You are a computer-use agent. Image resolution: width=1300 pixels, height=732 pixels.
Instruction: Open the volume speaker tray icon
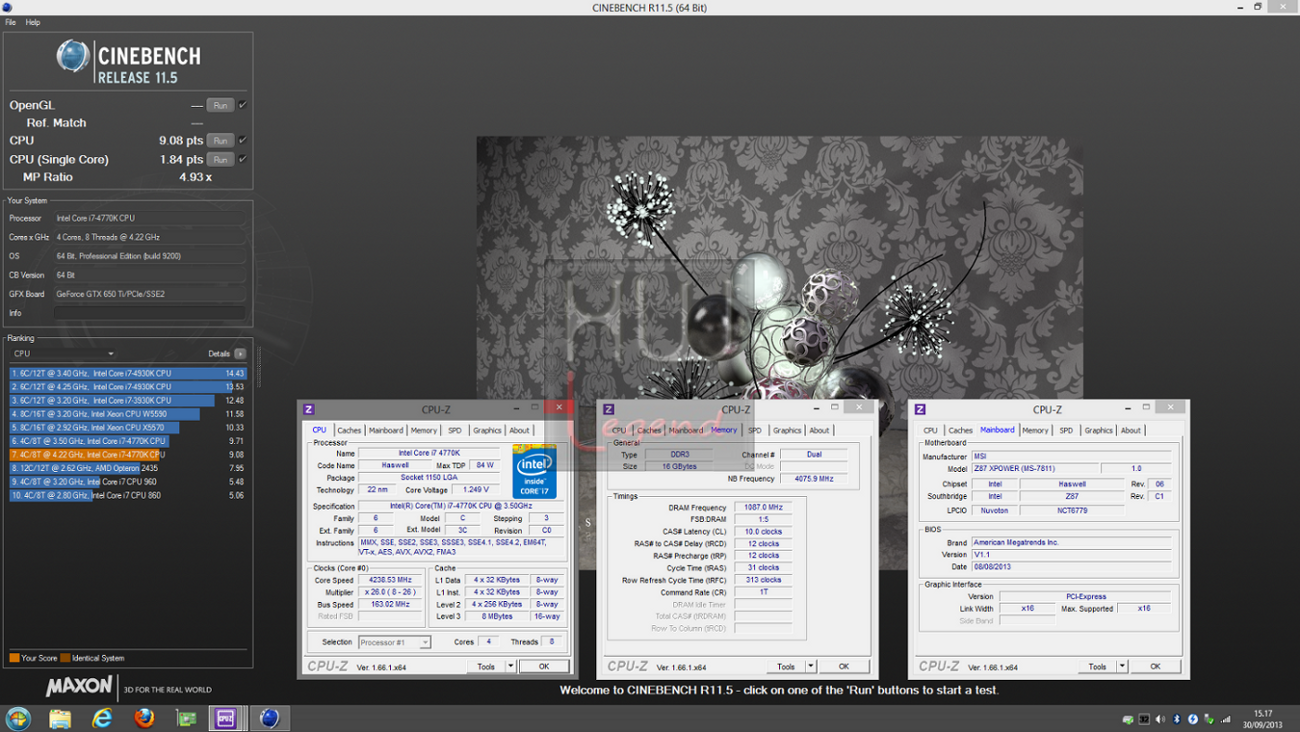tap(1160, 719)
